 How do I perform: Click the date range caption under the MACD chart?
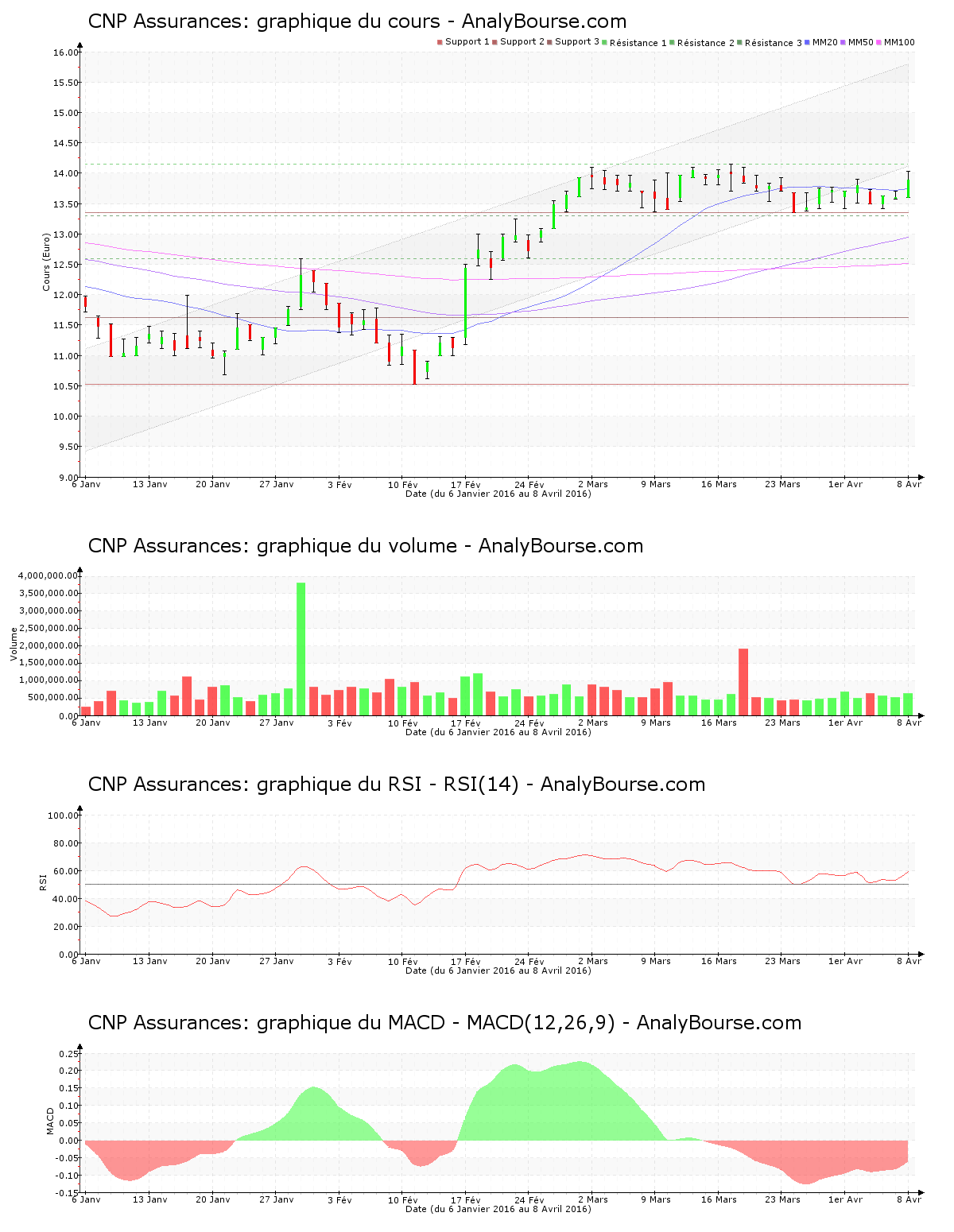[498, 1209]
